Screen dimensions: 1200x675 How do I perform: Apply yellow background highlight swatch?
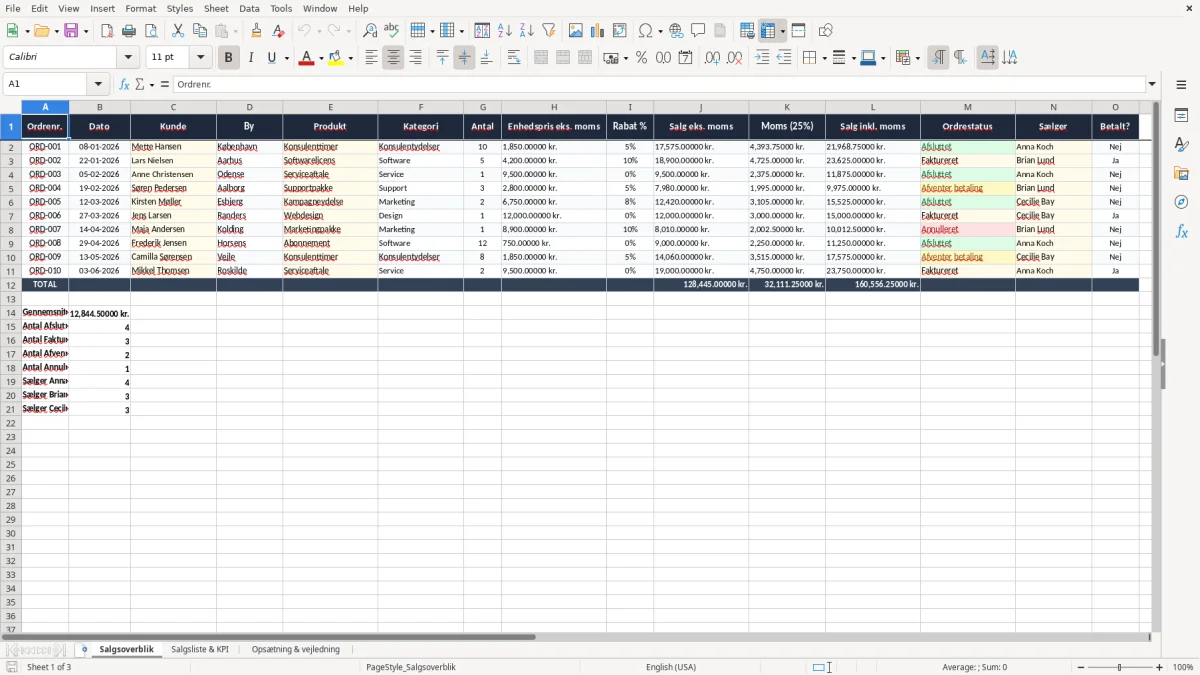tap(336, 58)
